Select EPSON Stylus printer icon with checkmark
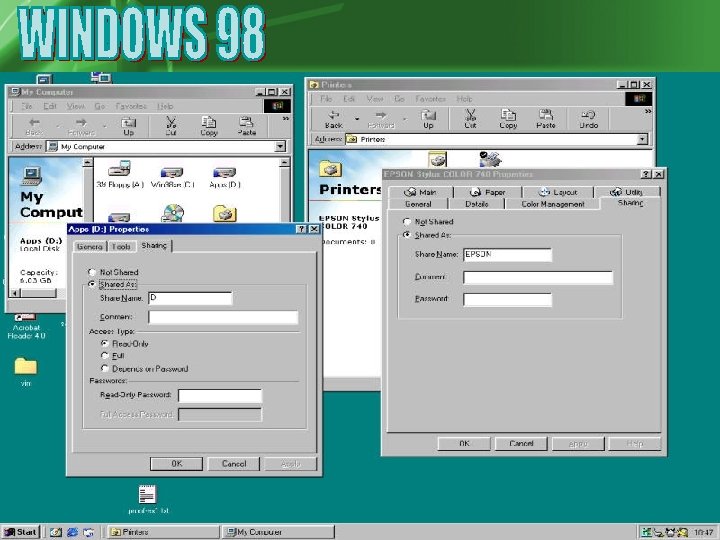Image resolution: width=720 pixels, height=540 pixels. [x=490, y=159]
